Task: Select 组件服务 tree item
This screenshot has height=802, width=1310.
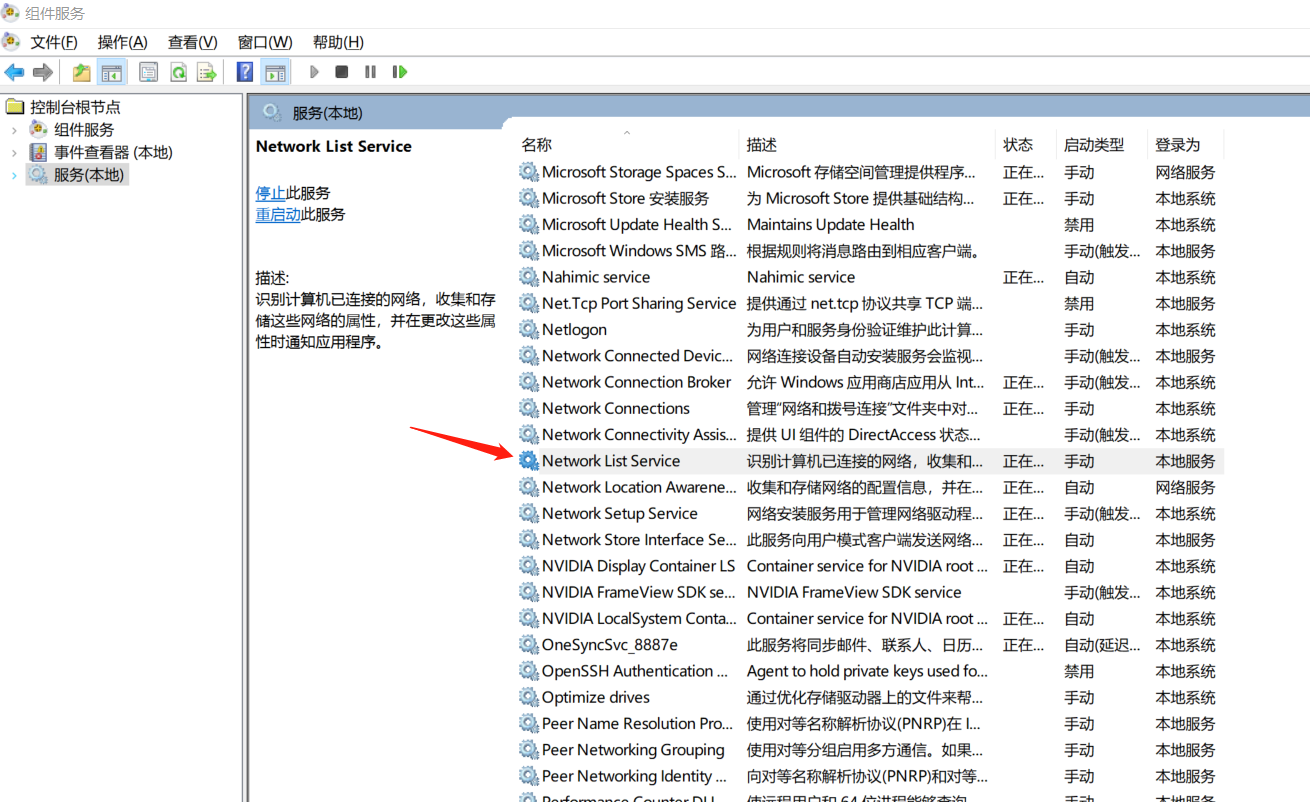Action: (84, 130)
